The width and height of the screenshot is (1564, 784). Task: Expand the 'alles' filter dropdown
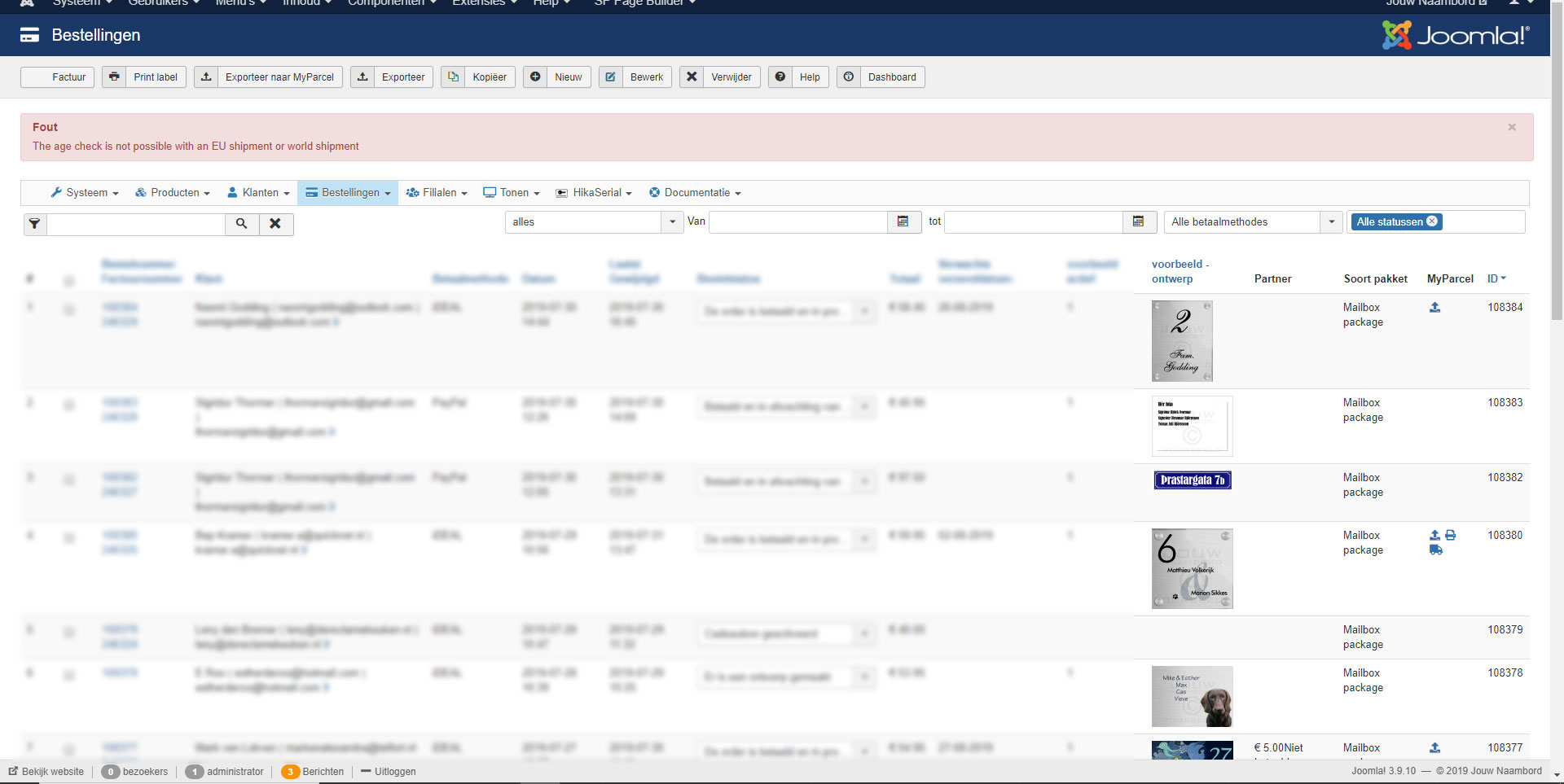coord(672,222)
